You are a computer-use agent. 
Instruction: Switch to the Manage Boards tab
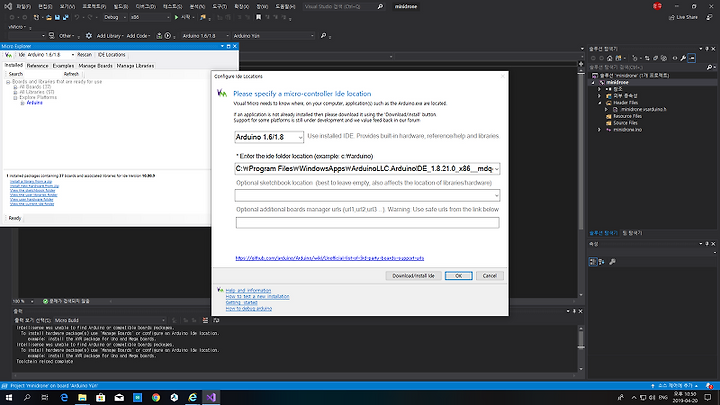[x=96, y=66]
